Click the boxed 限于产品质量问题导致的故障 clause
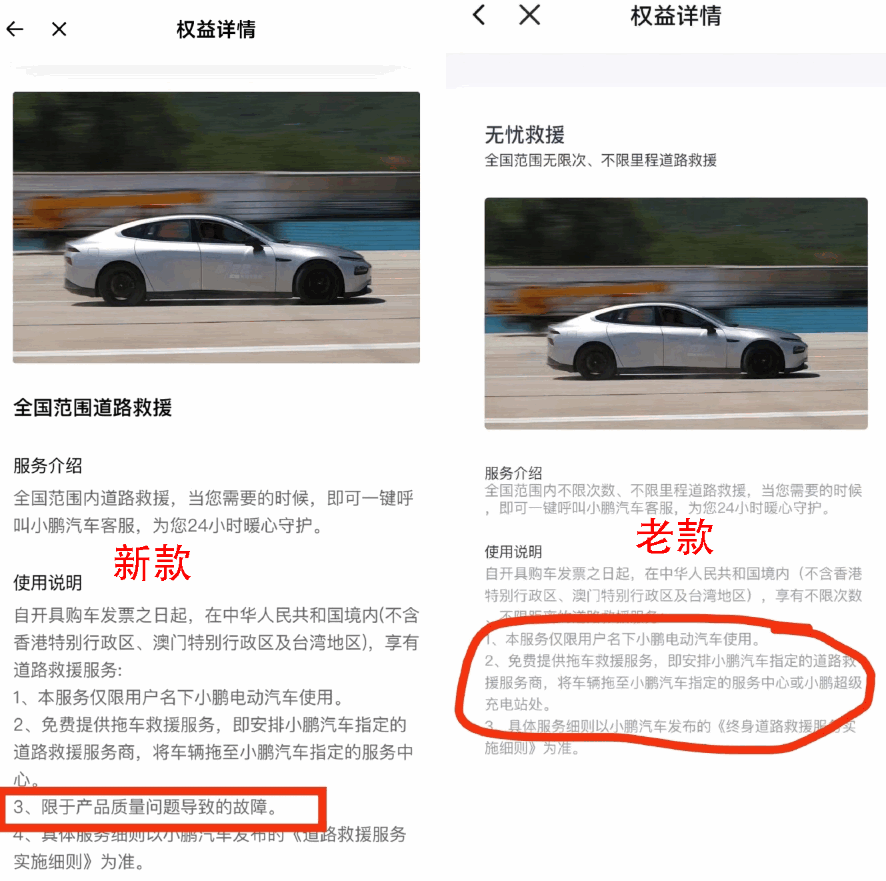The width and height of the screenshot is (886, 881). click(146, 806)
